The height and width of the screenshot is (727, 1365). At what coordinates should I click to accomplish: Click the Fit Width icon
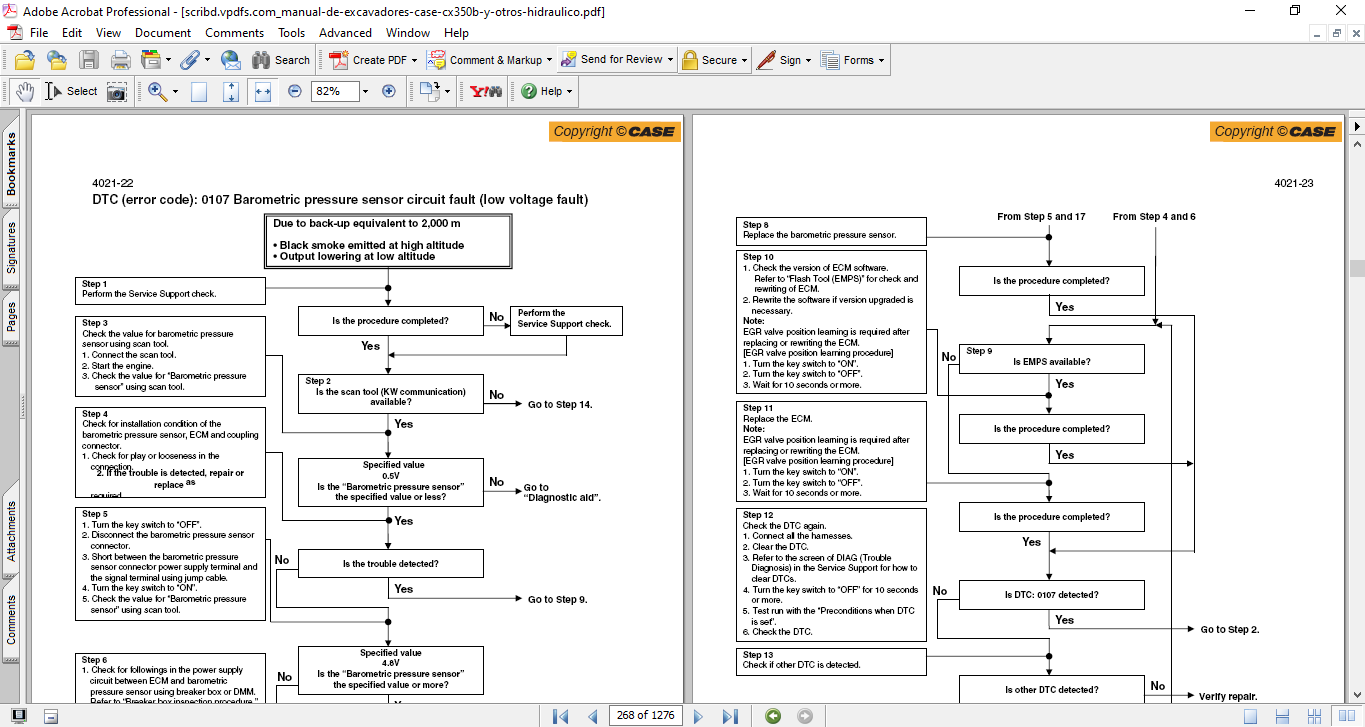(x=263, y=91)
